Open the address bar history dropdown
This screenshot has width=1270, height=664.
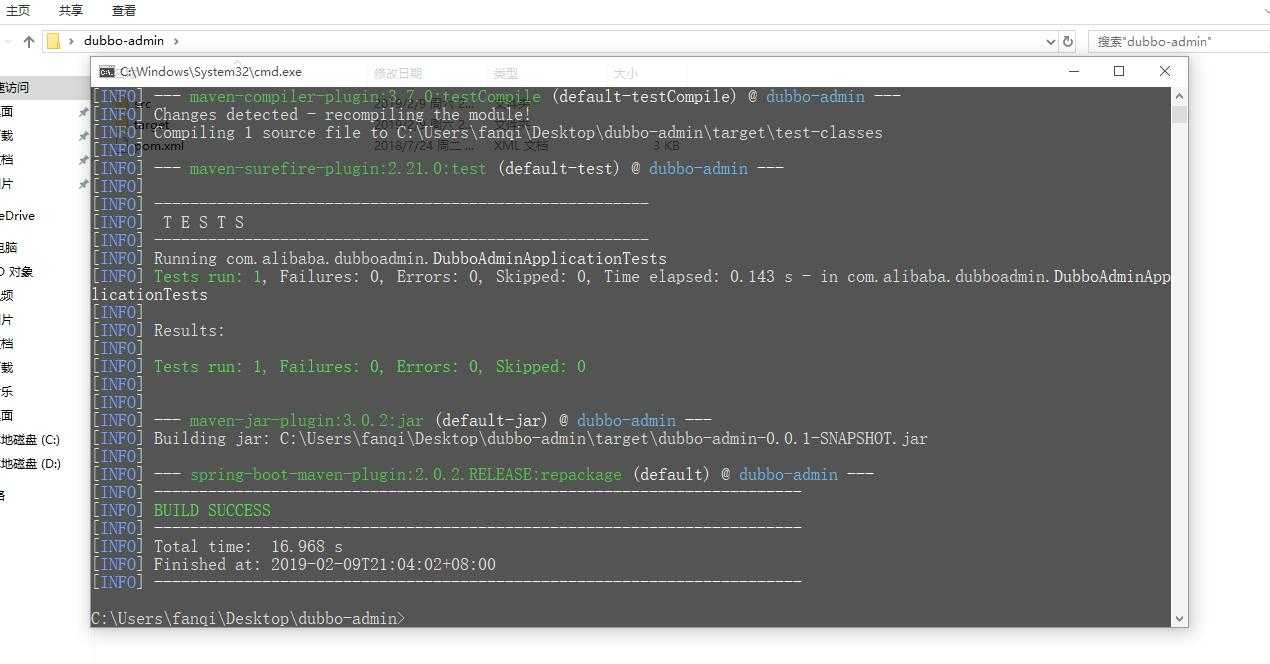pos(1050,41)
